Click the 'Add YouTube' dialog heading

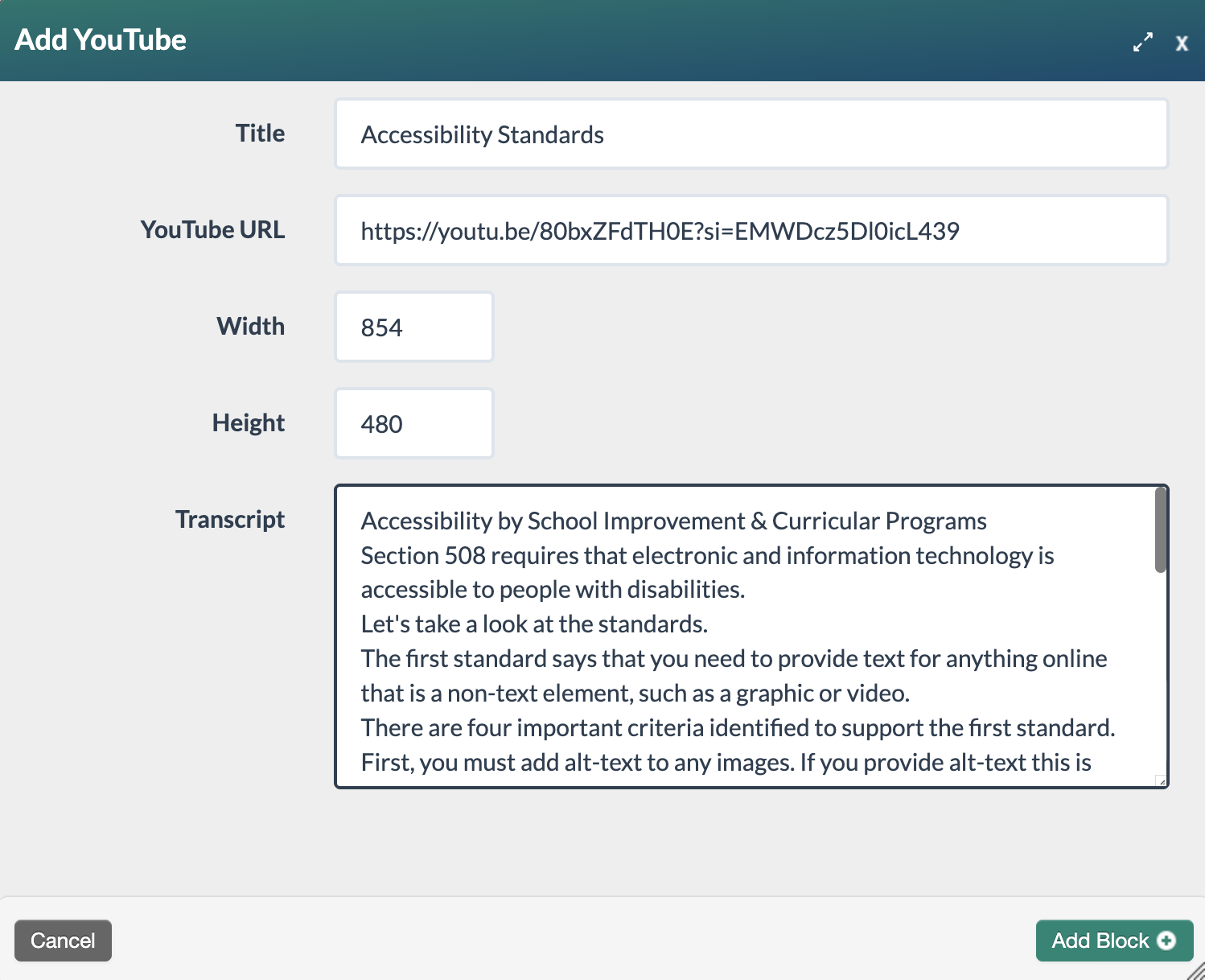tap(101, 40)
